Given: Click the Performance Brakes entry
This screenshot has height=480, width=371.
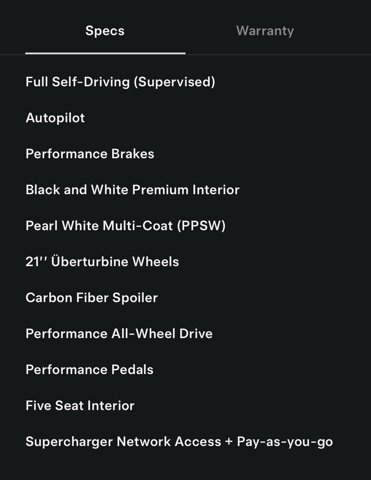Looking at the screenshot, I should (x=90, y=154).
